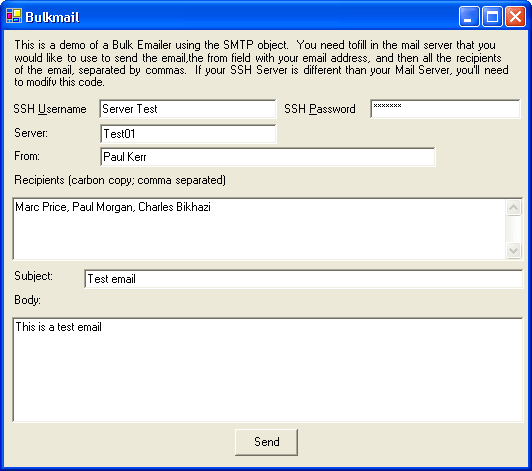Close the Bulkmail window
Screen dimensions: 532x471
coord(515,16)
